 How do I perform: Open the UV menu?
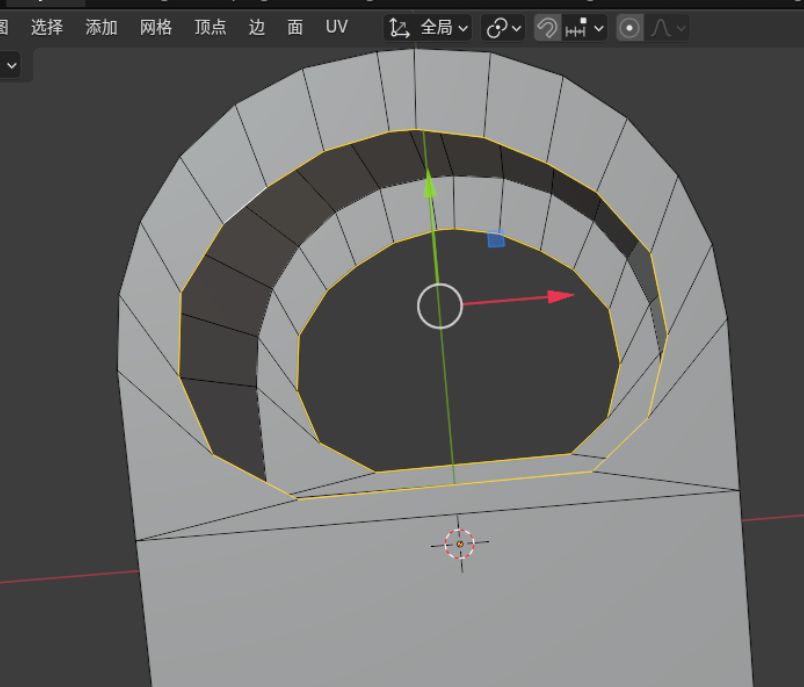[336, 27]
